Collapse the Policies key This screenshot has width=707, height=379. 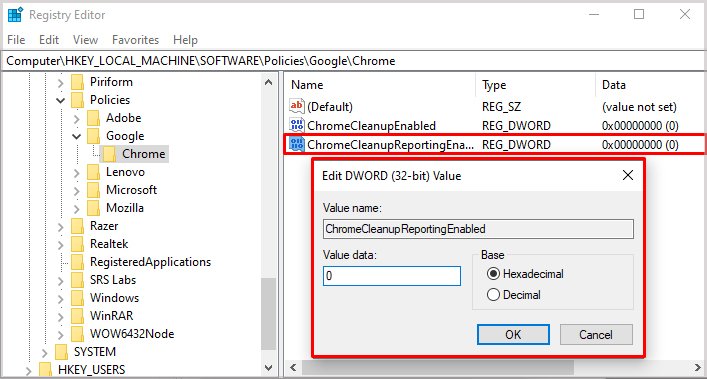click(x=60, y=100)
